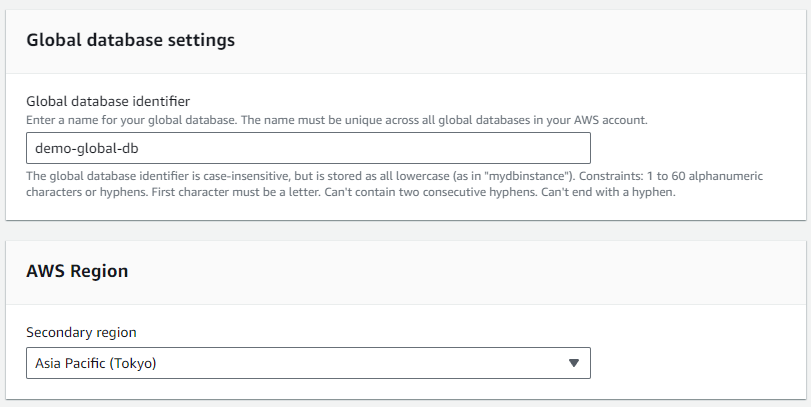Select the Asia Pacific (Tokyo) value text

(96, 363)
